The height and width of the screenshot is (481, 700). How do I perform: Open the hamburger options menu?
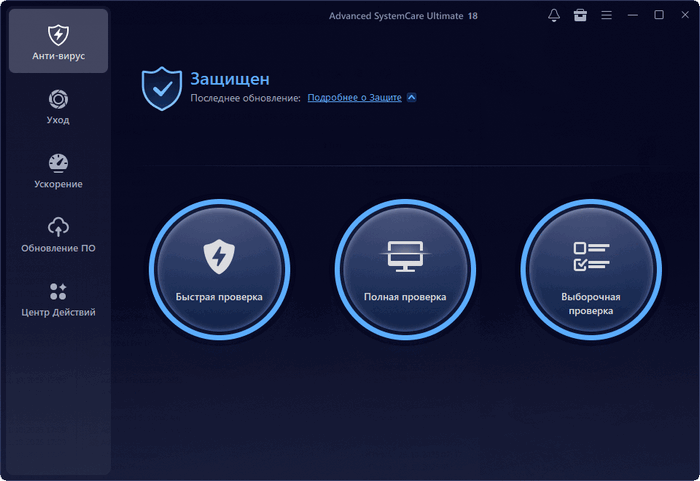coord(606,15)
